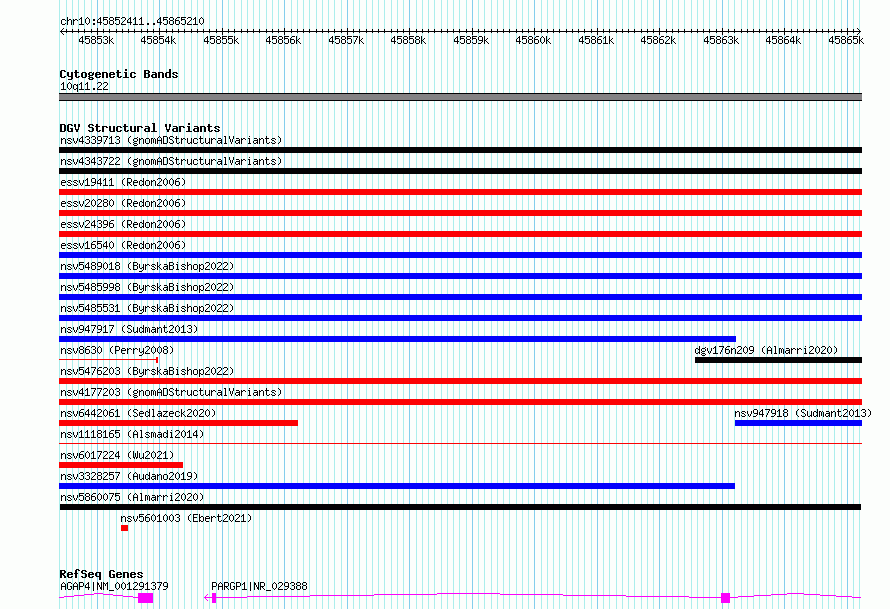This screenshot has height=609, width=890.
Task: Click the 45862k ruler tick label
Action: [658, 40]
